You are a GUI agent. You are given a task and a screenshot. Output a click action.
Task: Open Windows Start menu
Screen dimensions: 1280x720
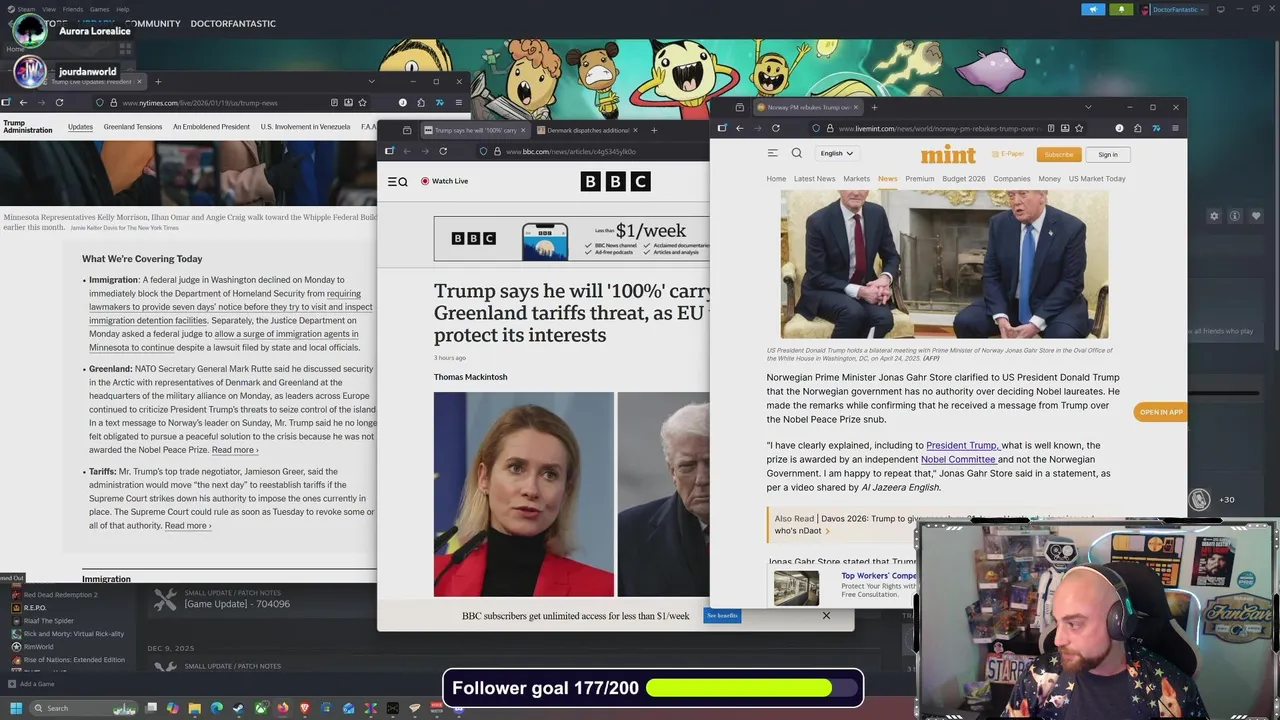point(16,708)
